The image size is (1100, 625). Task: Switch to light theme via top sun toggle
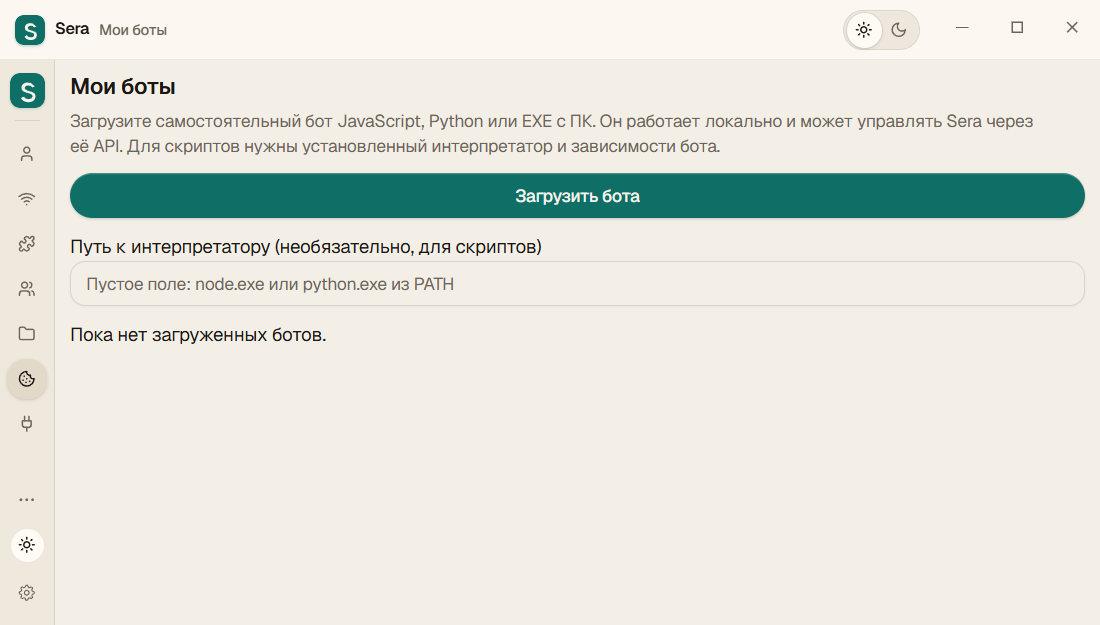[x=864, y=30]
